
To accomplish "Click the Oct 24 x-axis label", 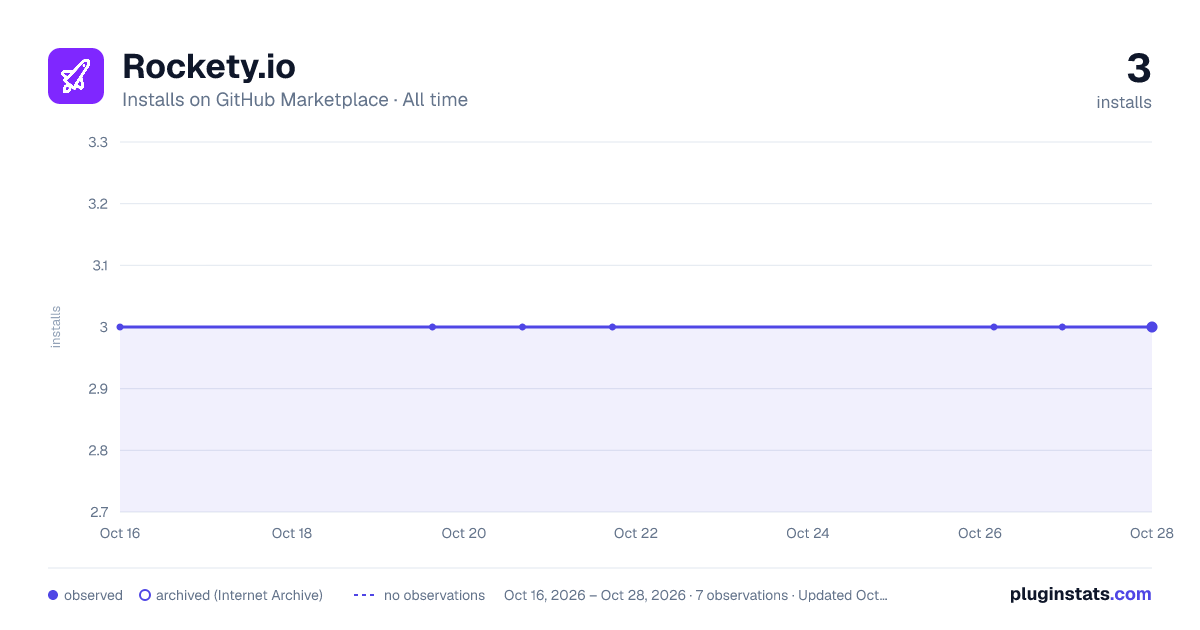I will [808, 533].
